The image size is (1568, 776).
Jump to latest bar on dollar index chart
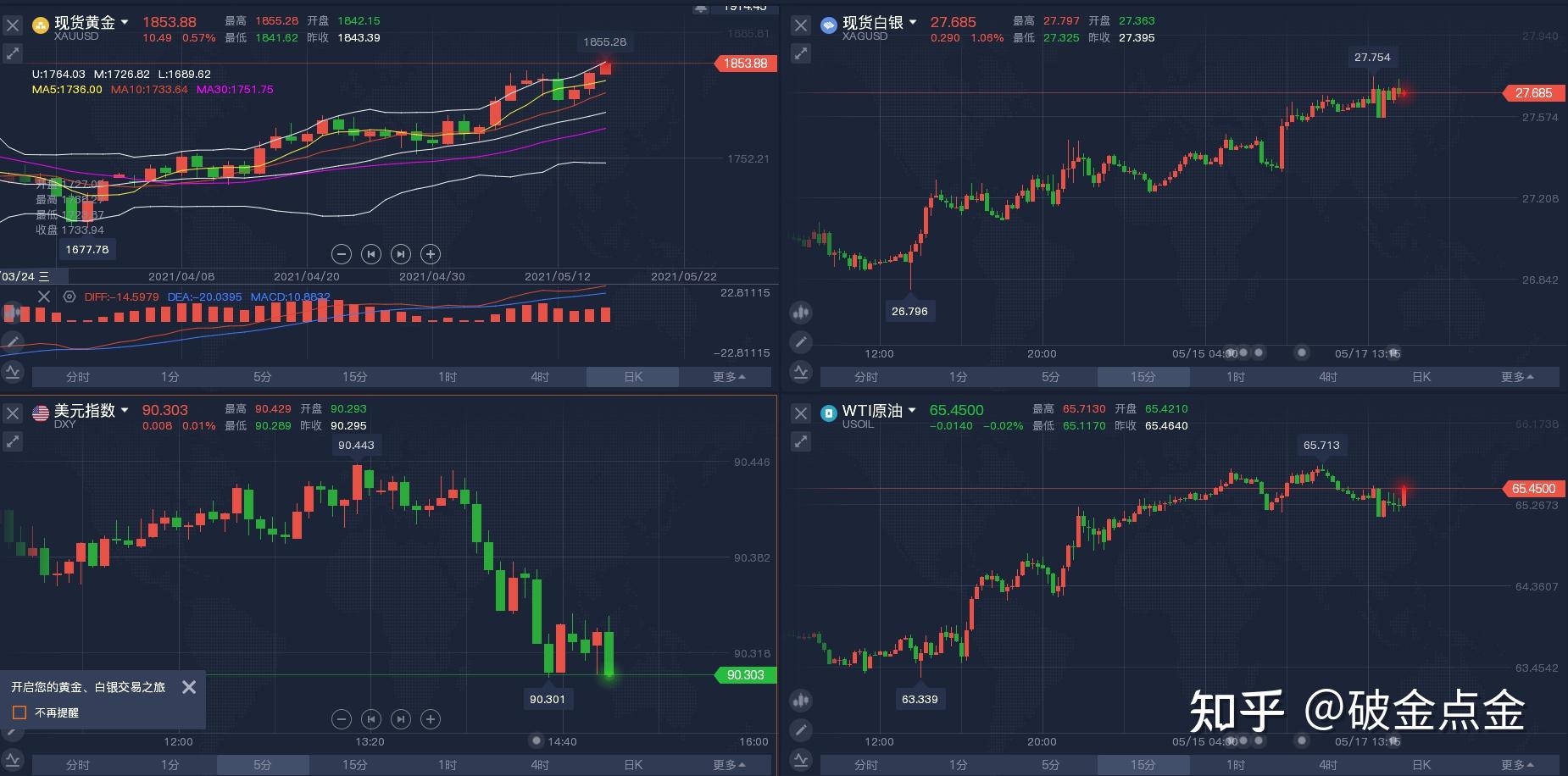pyautogui.click(x=401, y=719)
